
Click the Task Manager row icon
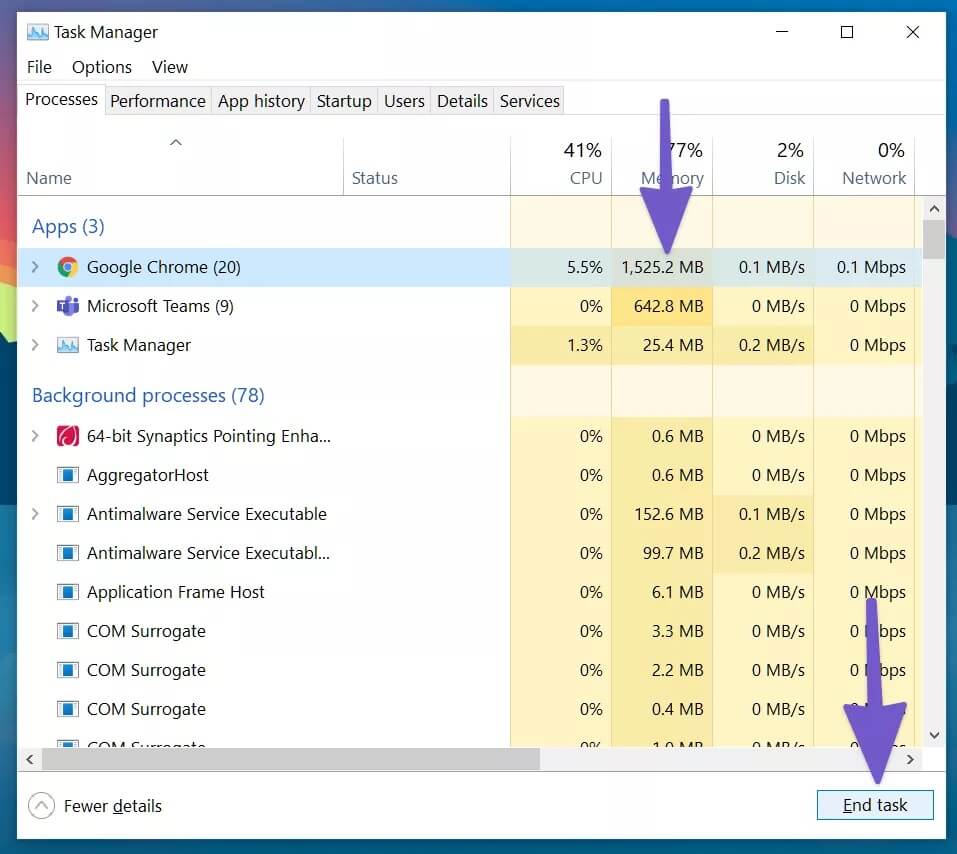(68, 346)
